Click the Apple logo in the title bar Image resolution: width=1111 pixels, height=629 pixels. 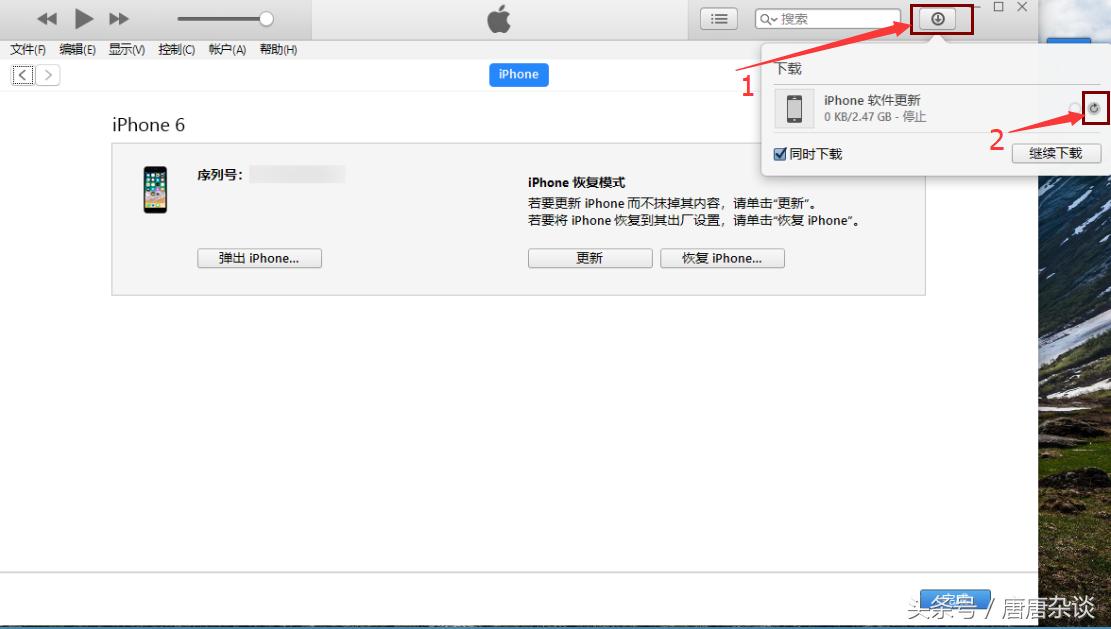tap(499, 19)
